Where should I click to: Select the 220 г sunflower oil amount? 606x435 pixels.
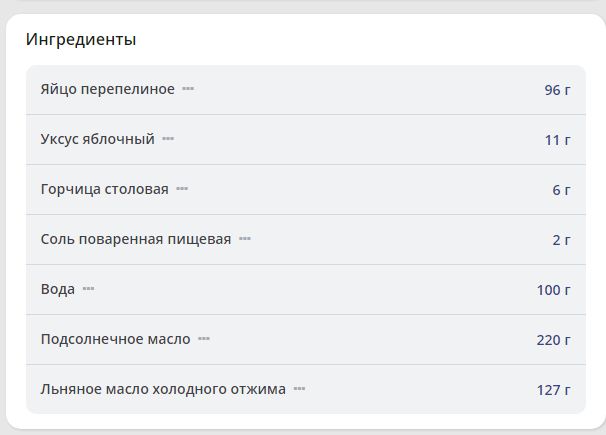click(x=553, y=340)
